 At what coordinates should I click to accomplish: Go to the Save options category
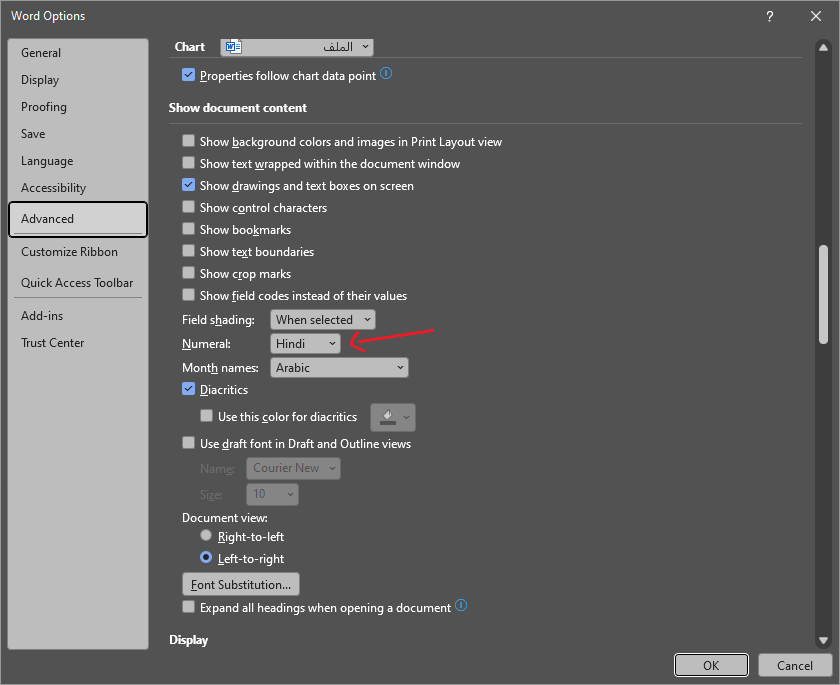point(78,134)
